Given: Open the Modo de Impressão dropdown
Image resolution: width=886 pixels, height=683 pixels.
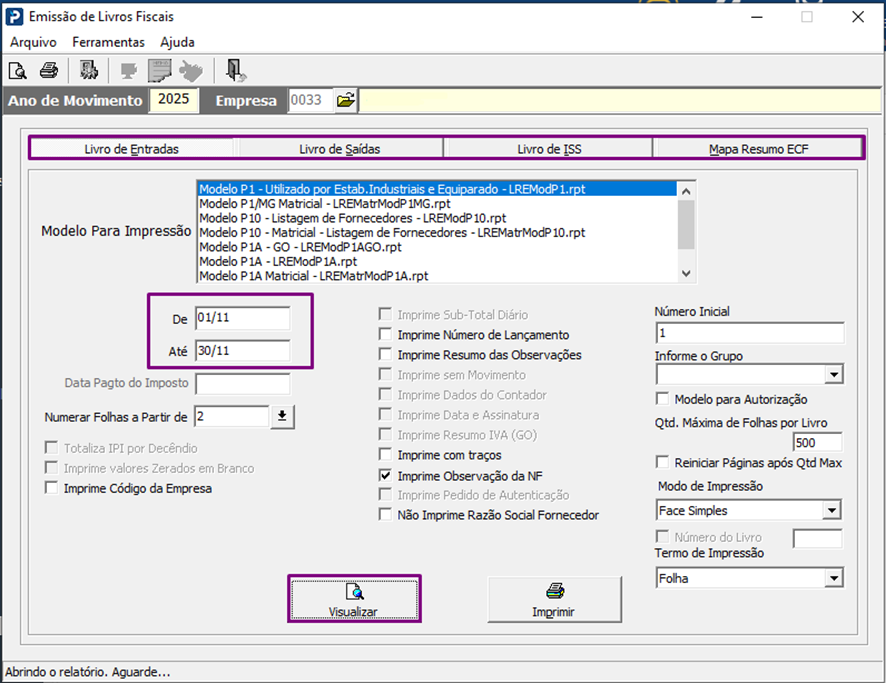Looking at the screenshot, I should click(x=831, y=511).
